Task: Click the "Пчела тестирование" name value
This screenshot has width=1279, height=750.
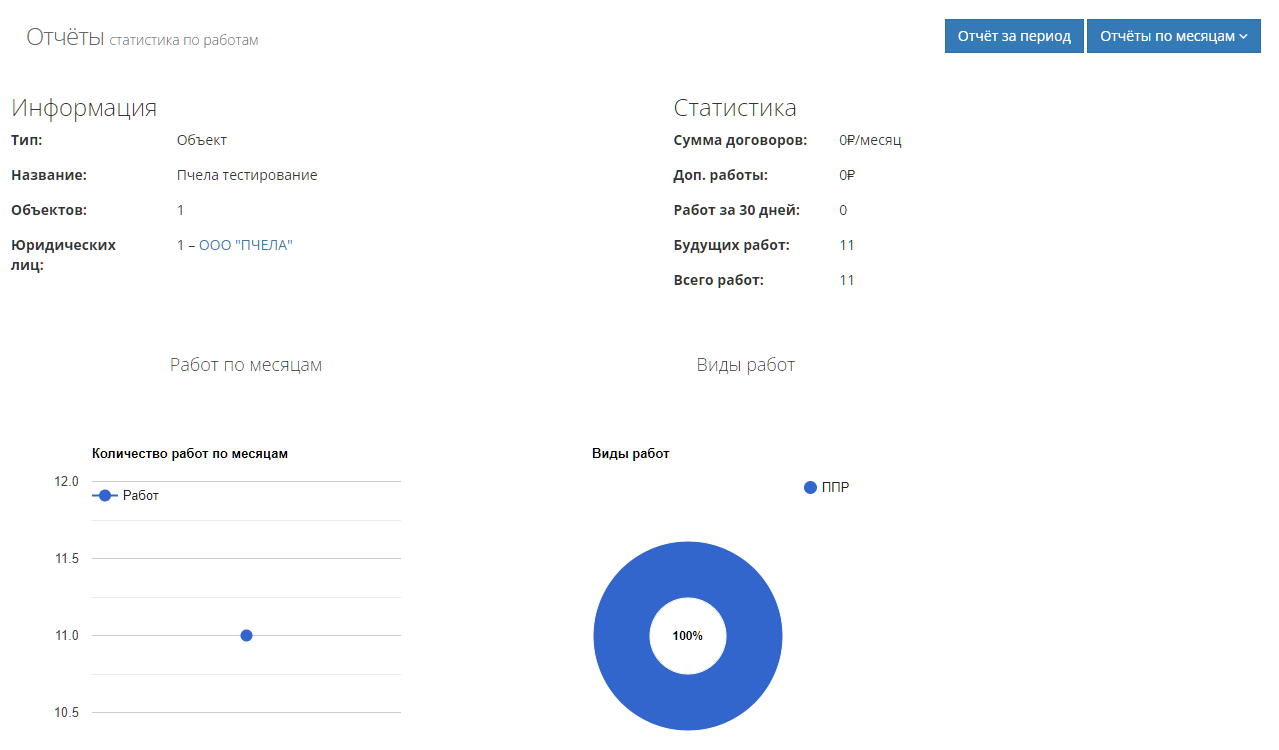Action: pos(247,175)
